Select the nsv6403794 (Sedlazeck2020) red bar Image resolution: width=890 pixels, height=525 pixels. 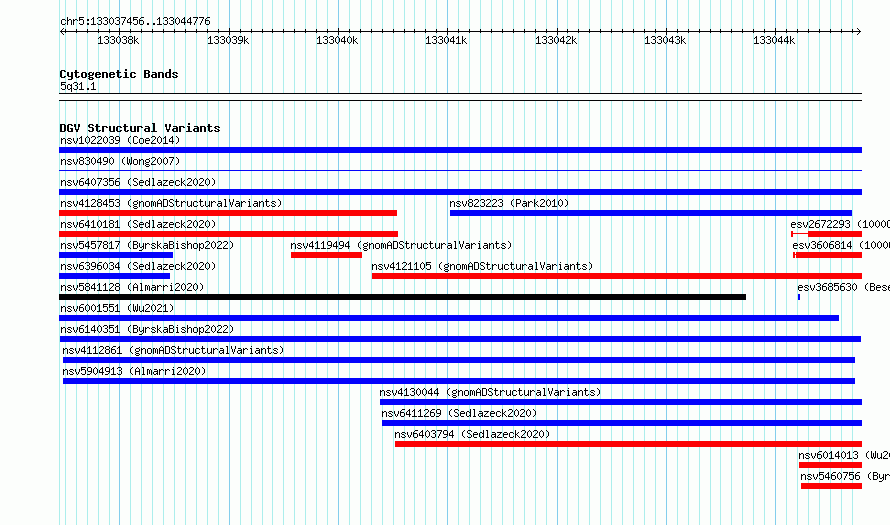(628, 444)
